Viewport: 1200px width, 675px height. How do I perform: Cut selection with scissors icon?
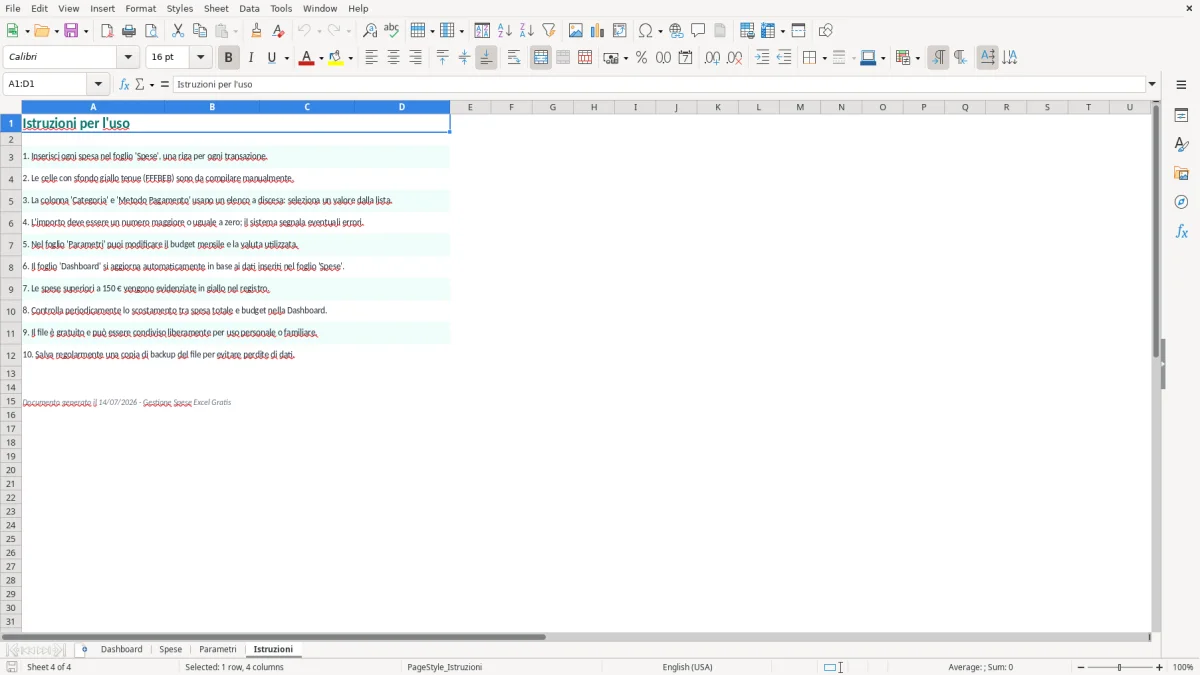pyautogui.click(x=178, y=31)
